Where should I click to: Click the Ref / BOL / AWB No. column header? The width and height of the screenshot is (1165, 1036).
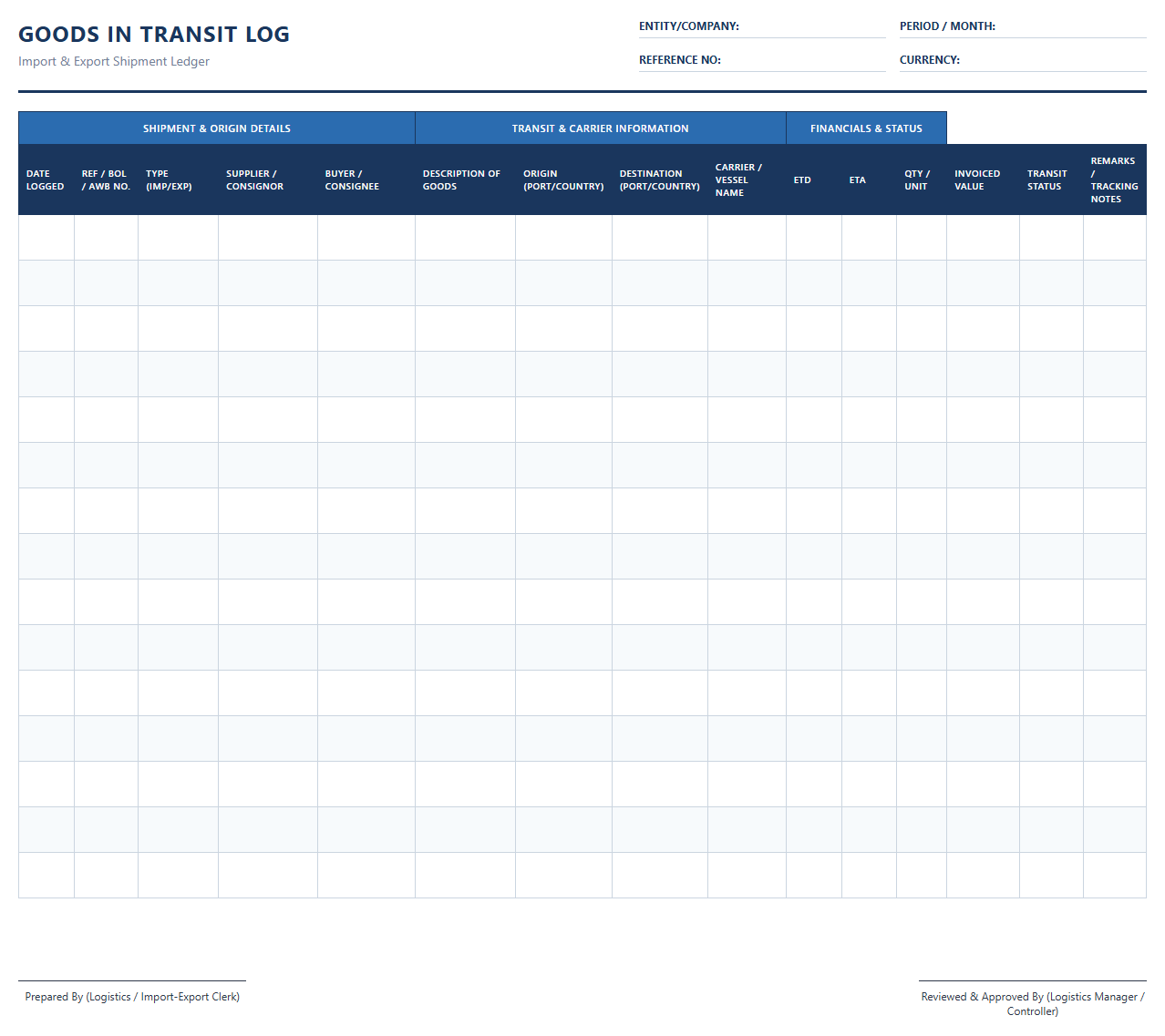tap(107, 180)
